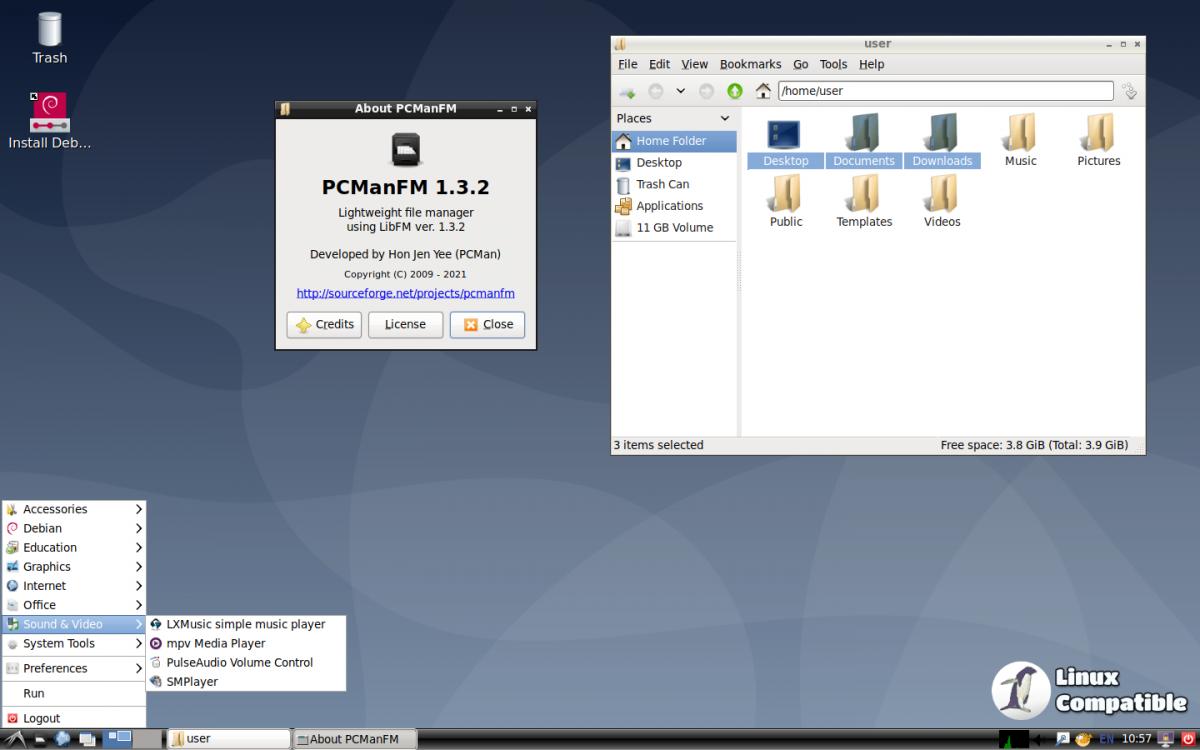Click the Credits button

[x=324, y=324]
